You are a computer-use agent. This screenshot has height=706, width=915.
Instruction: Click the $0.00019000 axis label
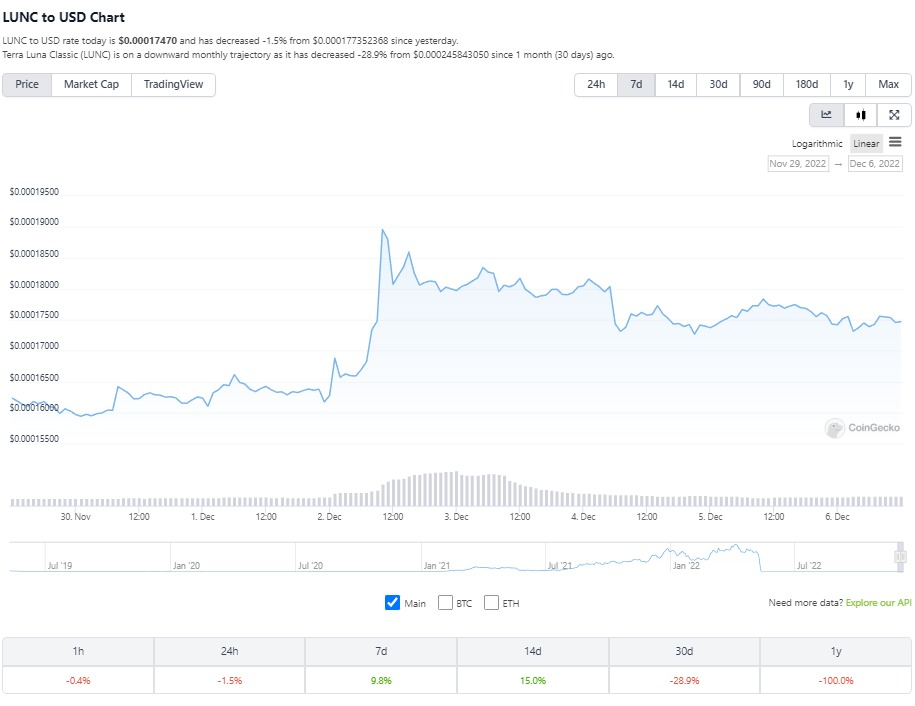tap(34, 222)
